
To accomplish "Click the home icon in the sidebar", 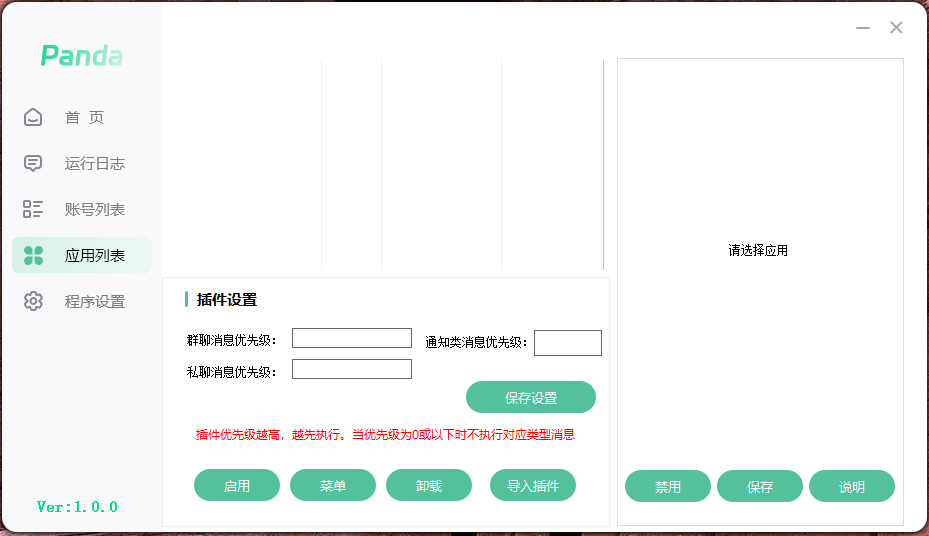I will 33,117.
